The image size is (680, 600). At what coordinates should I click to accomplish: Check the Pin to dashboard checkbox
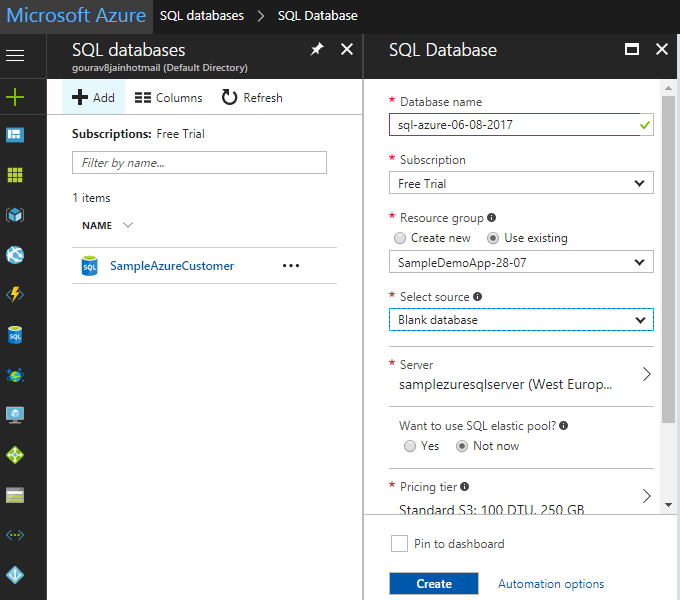[399, 544]
